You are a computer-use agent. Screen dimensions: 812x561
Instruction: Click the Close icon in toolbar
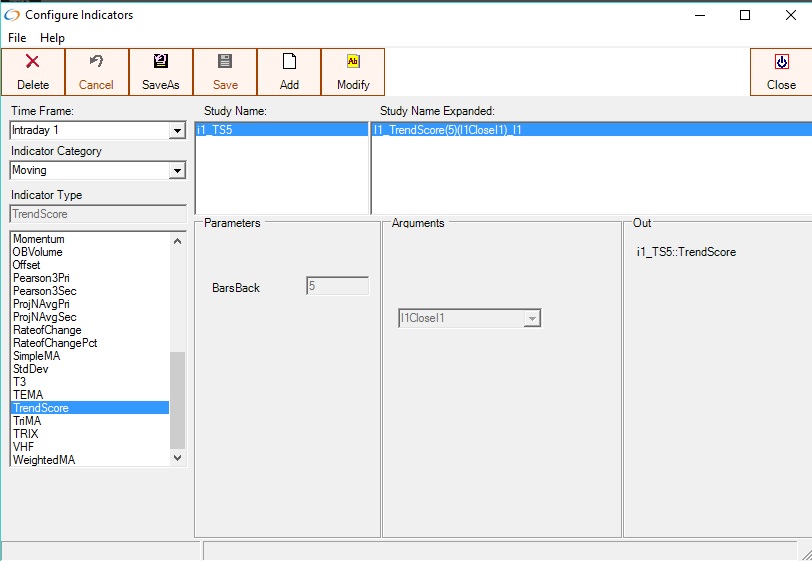coord(781,62)
